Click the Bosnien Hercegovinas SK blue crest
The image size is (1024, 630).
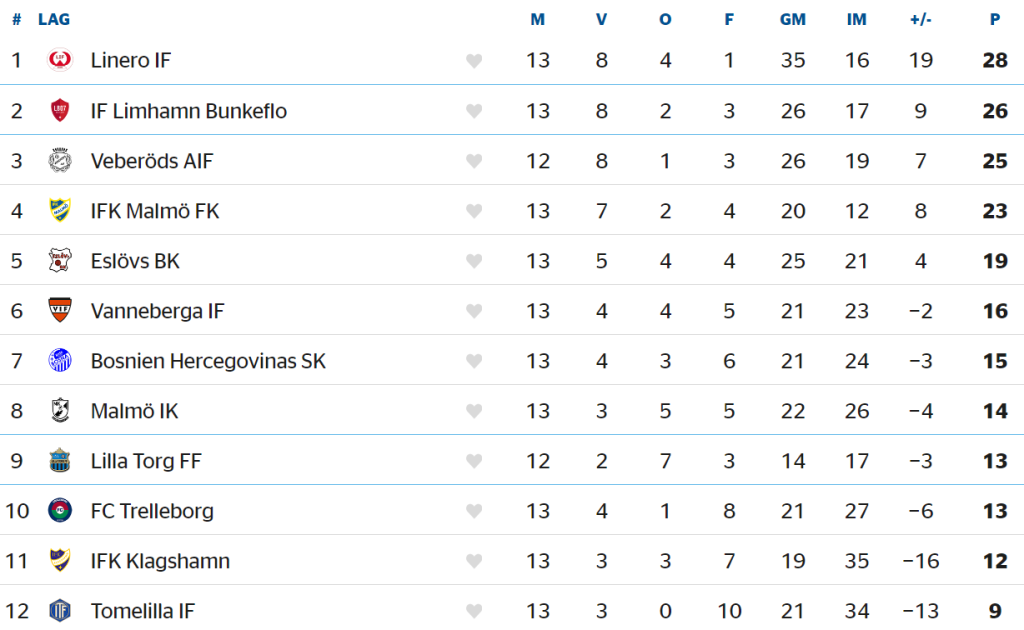[x=60, y=360]
